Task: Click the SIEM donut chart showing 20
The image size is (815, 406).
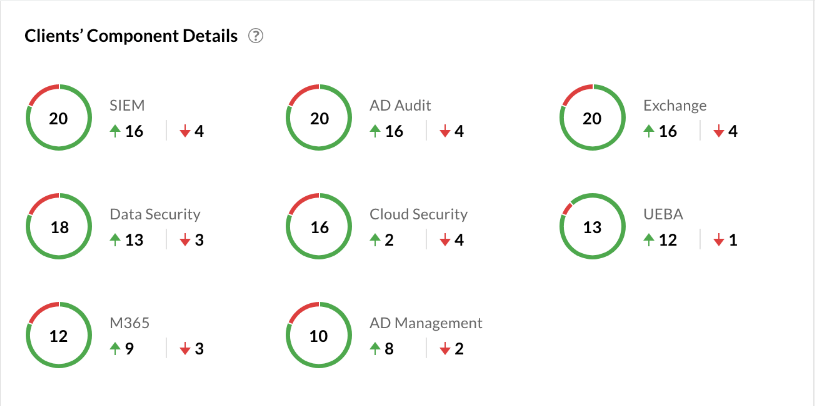Action: pyautogui.click(x=58, y=118)
